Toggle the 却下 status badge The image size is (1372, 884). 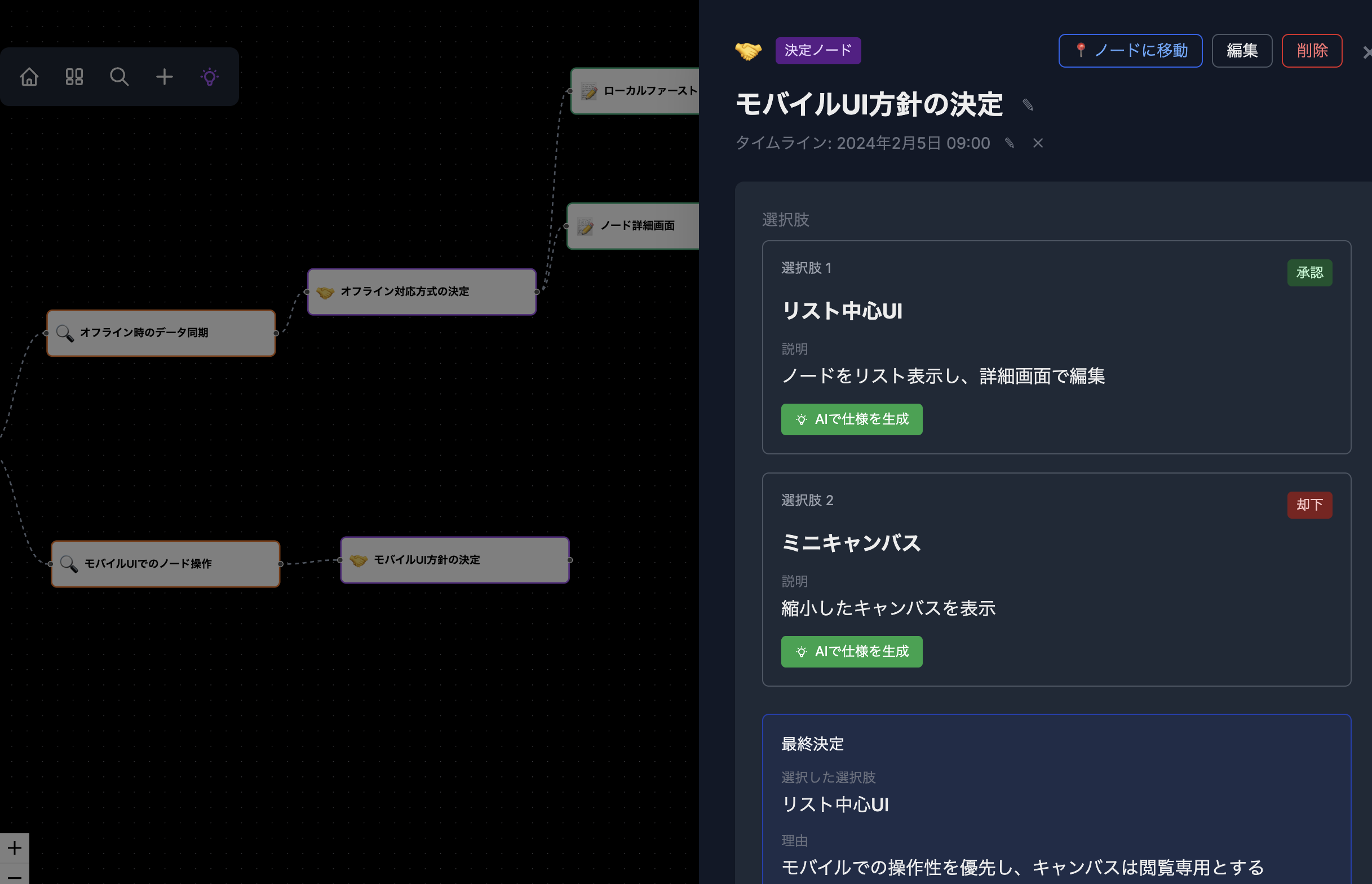click(1309, 505)
